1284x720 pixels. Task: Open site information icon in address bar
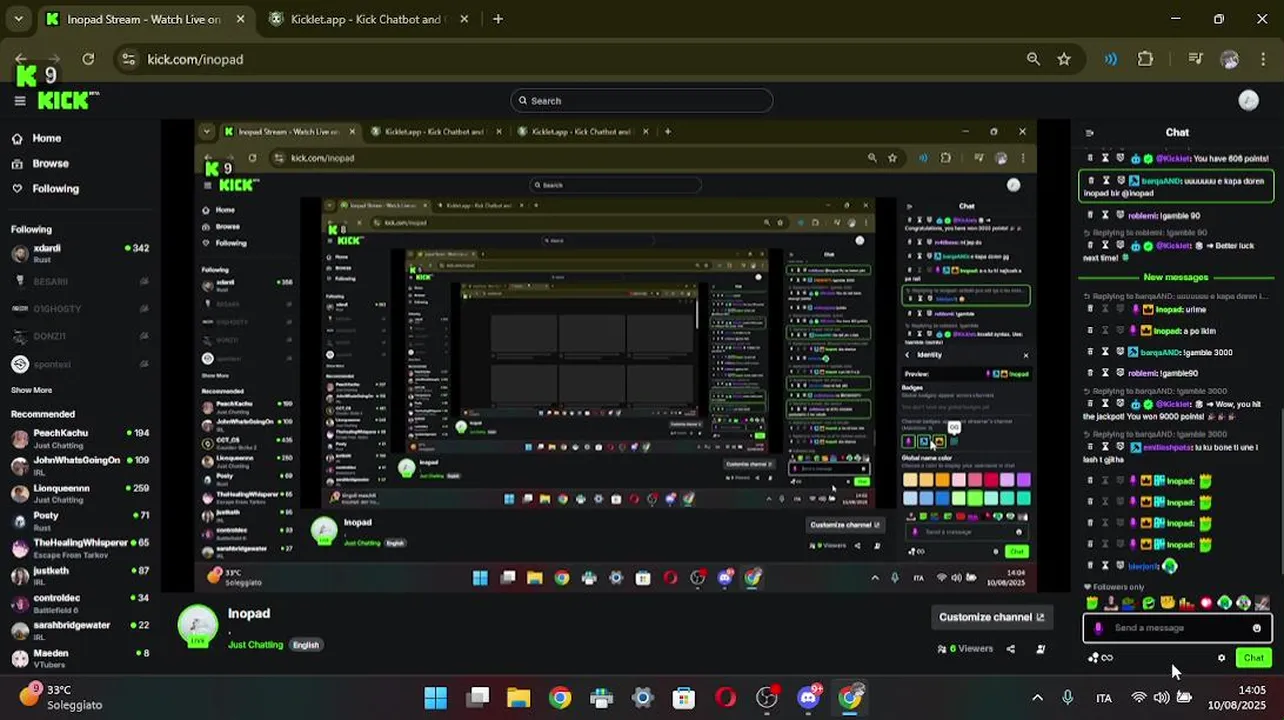pyautogui.click(x=128, y=59)
